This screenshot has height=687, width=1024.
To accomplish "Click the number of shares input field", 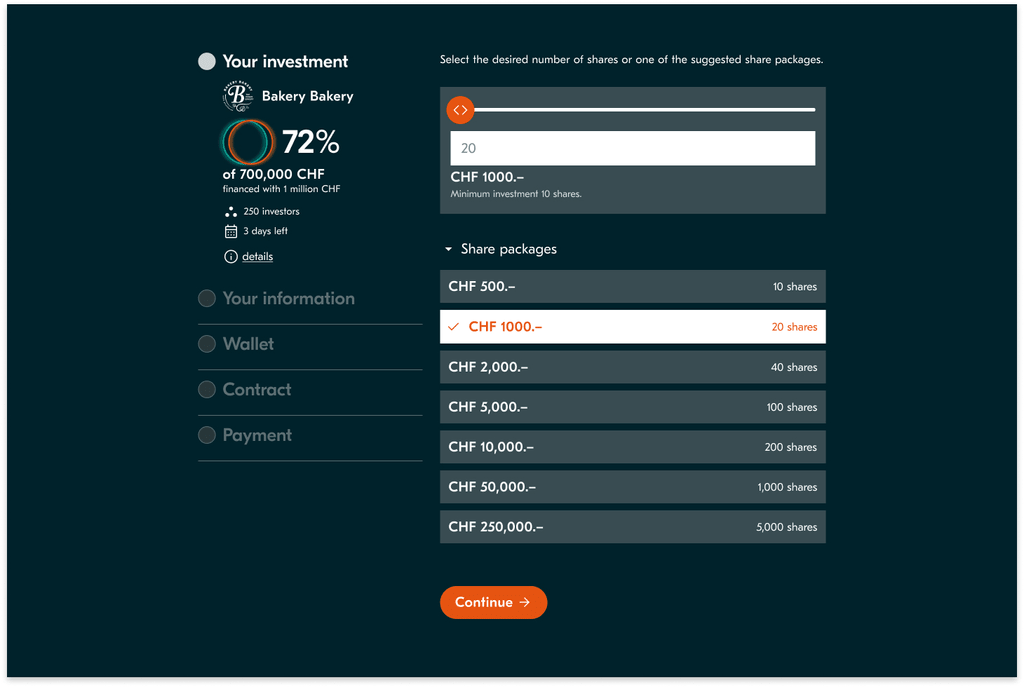I will click(632, 148).
